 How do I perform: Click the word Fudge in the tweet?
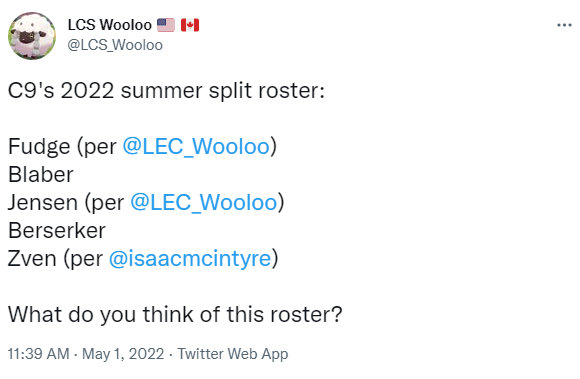pos(39,147)
